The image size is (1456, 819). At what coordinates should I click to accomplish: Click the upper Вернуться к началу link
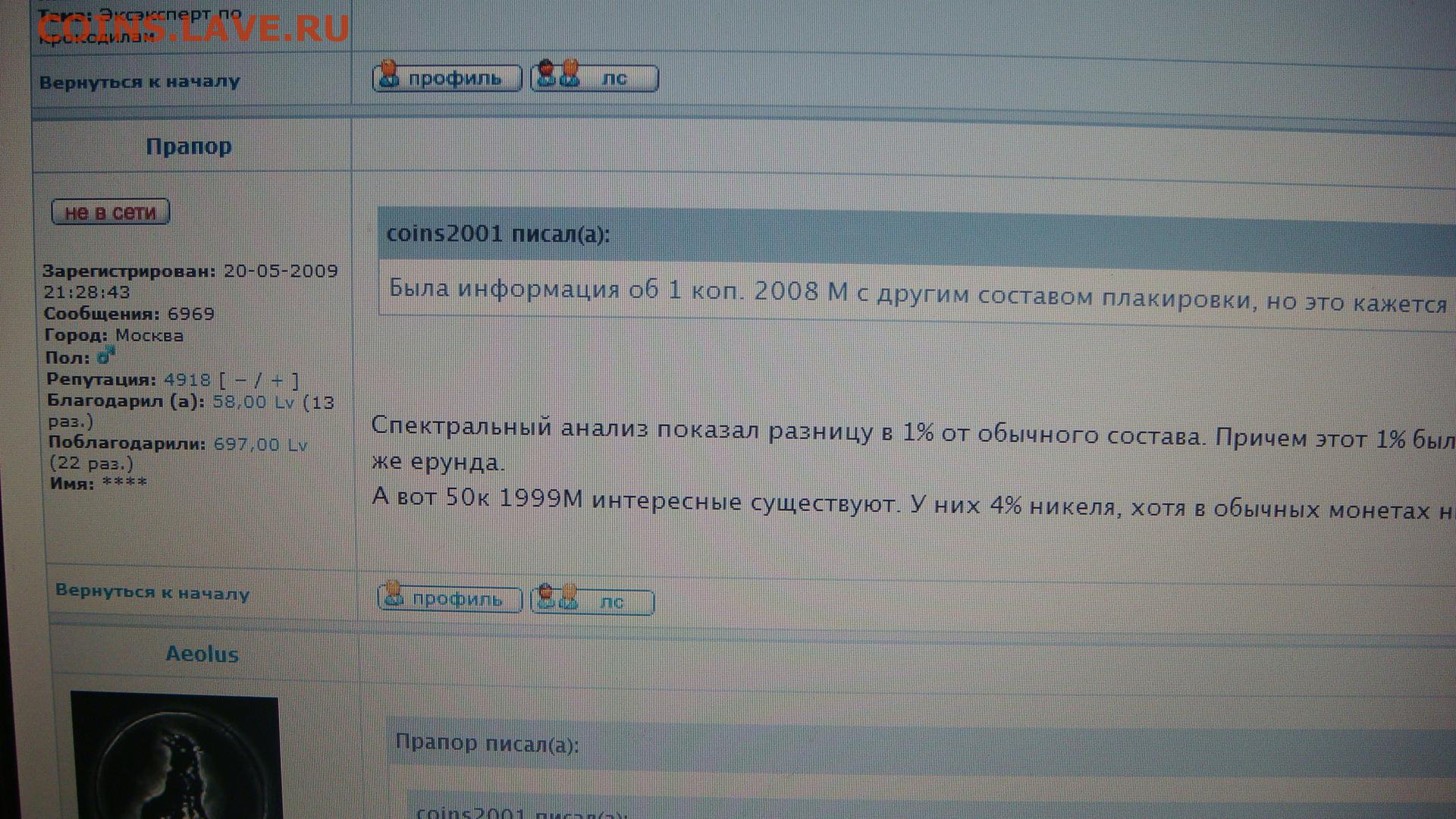coord(140,81)
